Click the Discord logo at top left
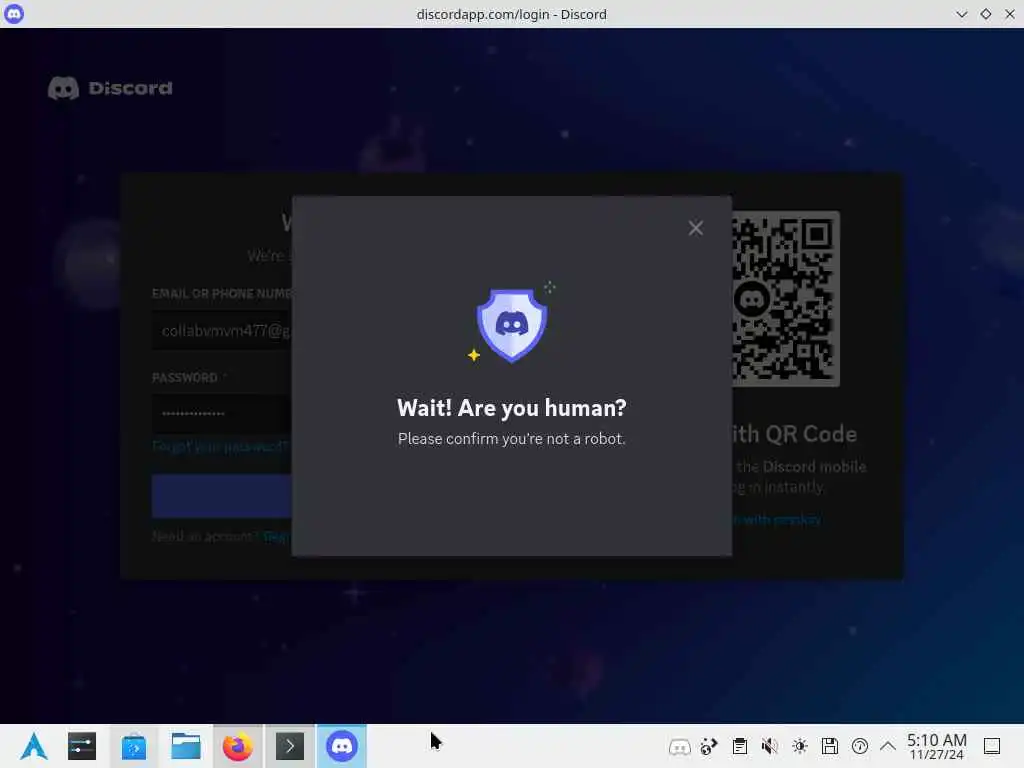 [x=110, y=88]
